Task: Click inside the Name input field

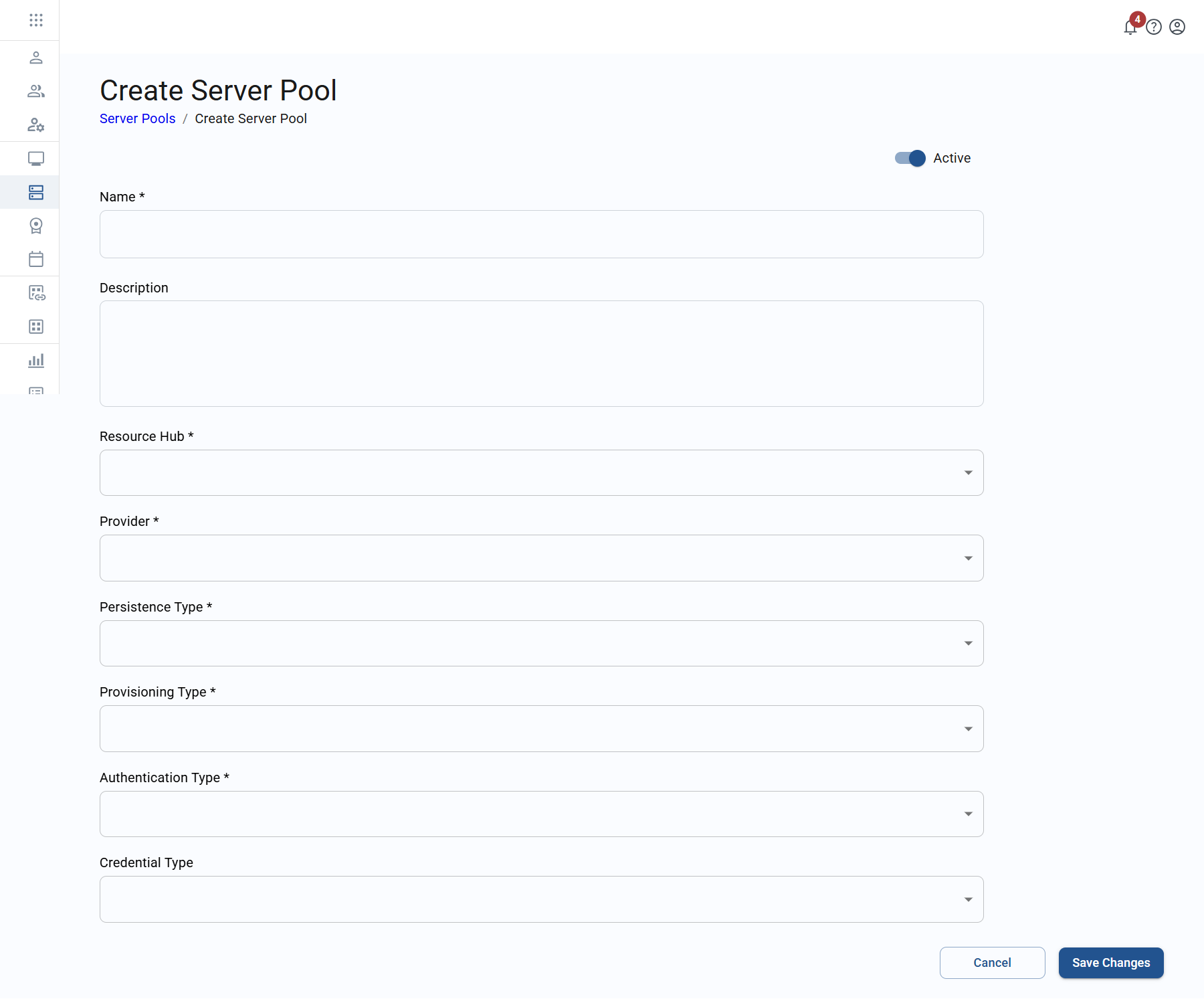Action: tap(540, 234)
